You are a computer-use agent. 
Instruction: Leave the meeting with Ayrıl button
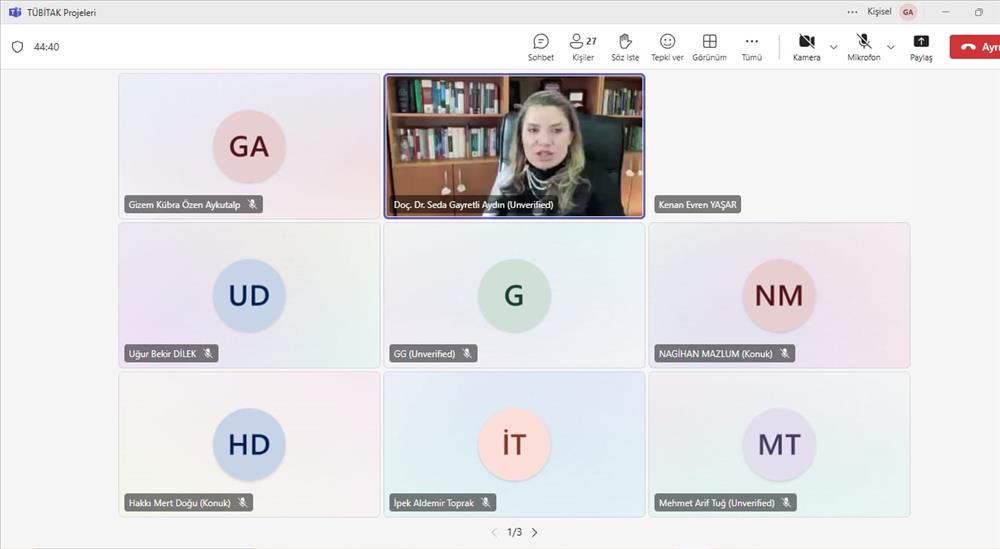(x=975, y=47)
